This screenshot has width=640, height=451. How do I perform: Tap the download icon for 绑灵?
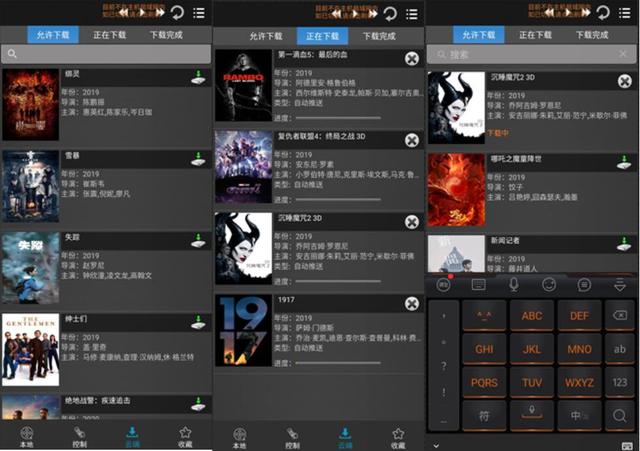[198, 77]
